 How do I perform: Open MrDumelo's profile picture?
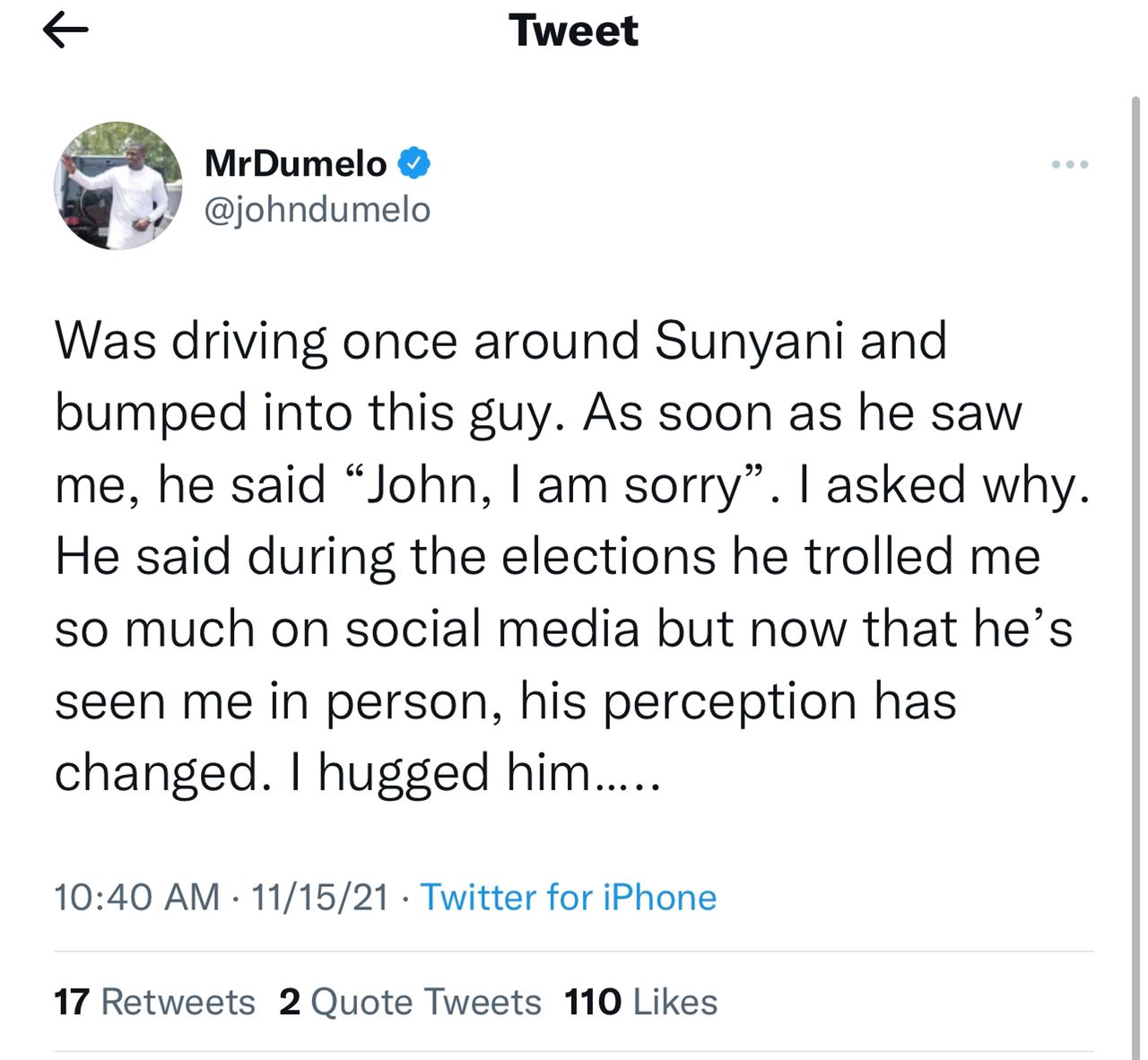118,186
